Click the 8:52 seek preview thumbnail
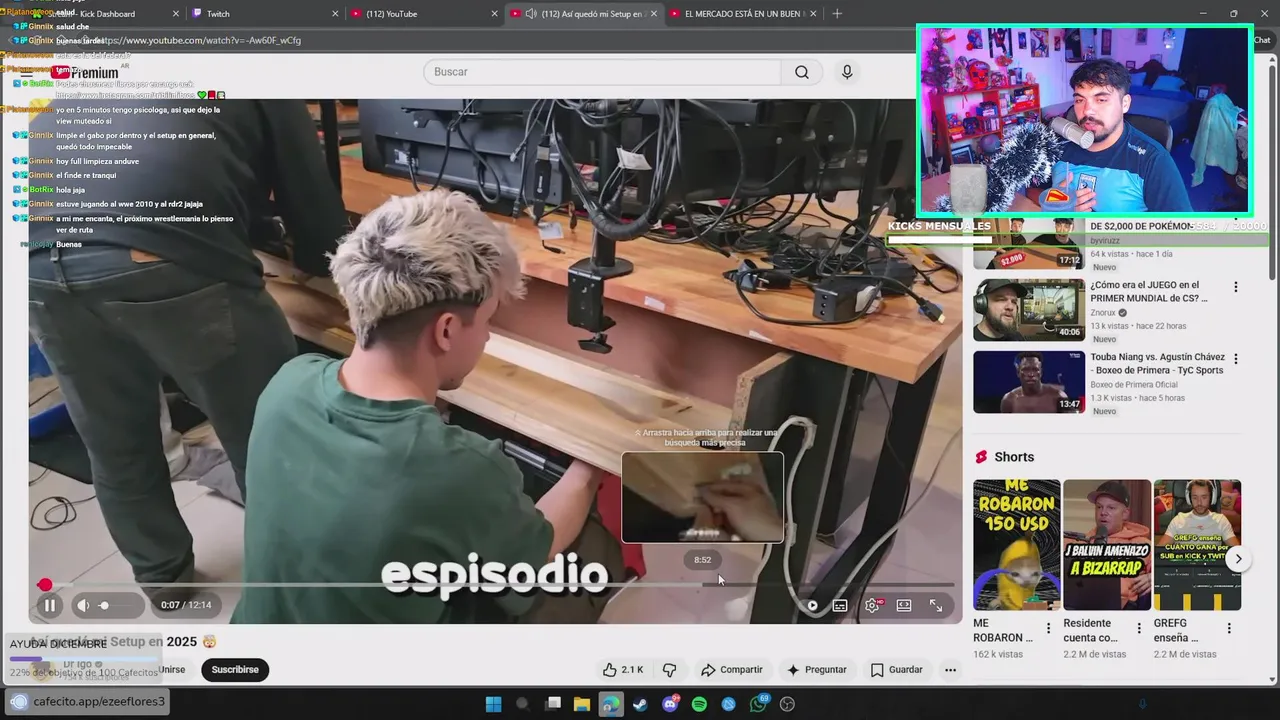This screenshot has height=720, width=1280. (x=702, y=497)
